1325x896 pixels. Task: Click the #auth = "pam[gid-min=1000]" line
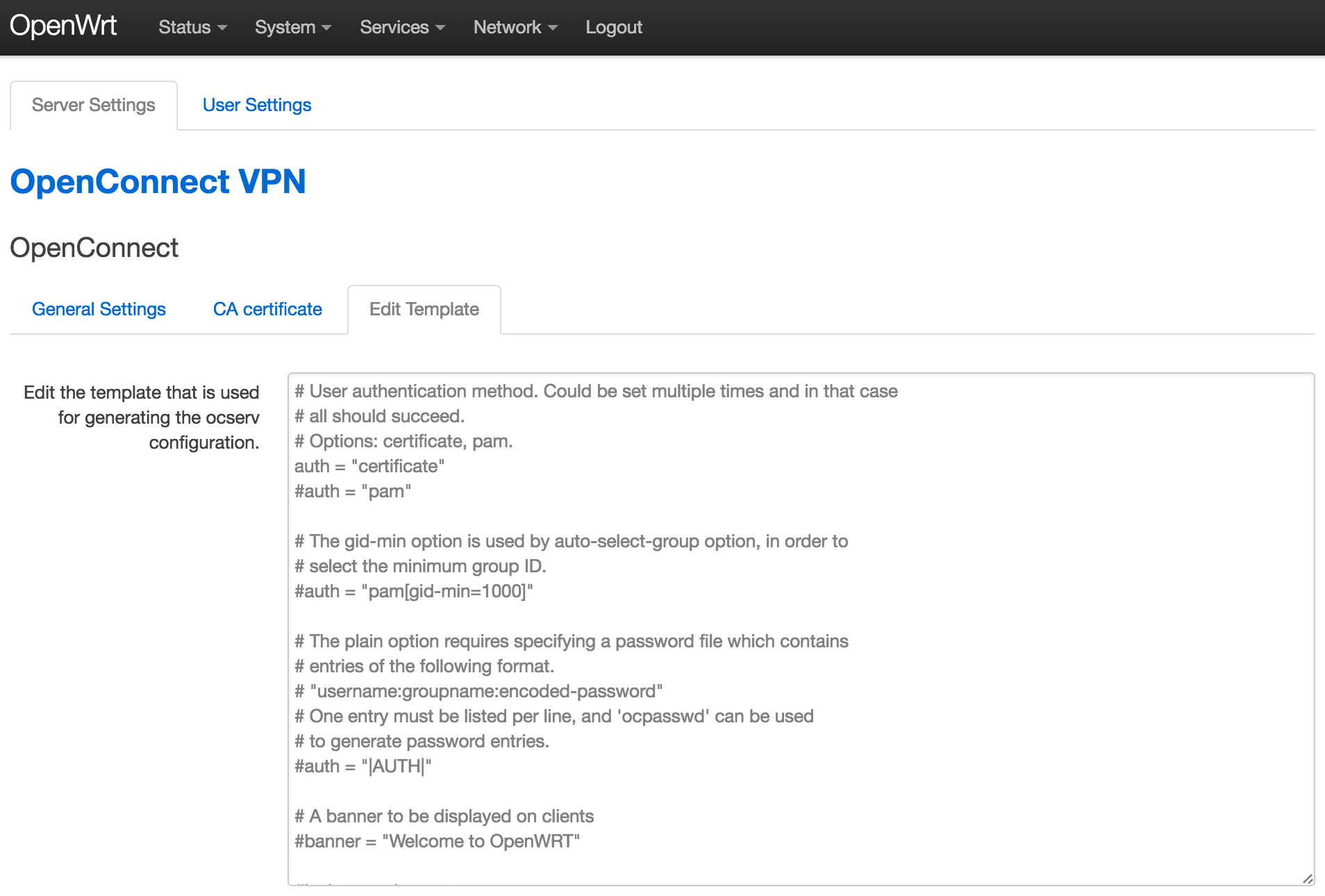tap(414, 591)
